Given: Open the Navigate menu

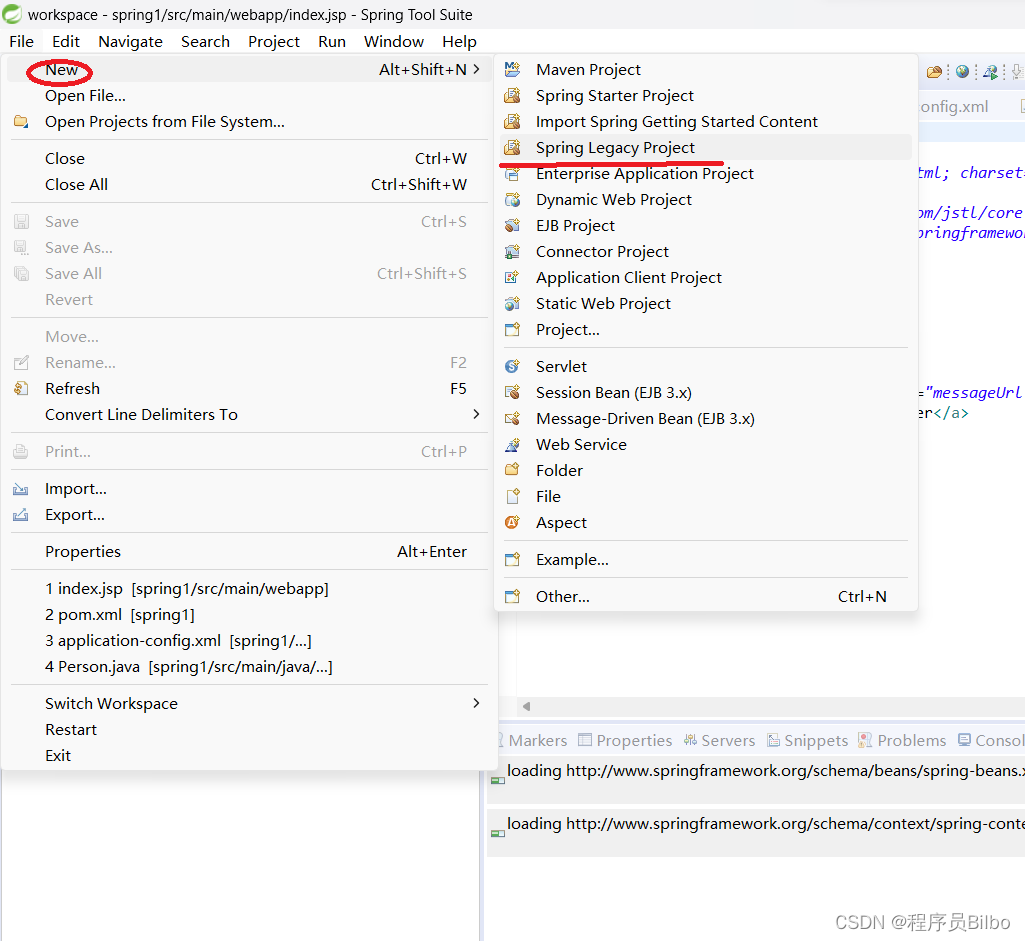Looking at the screenshot, I should point(131,42).
